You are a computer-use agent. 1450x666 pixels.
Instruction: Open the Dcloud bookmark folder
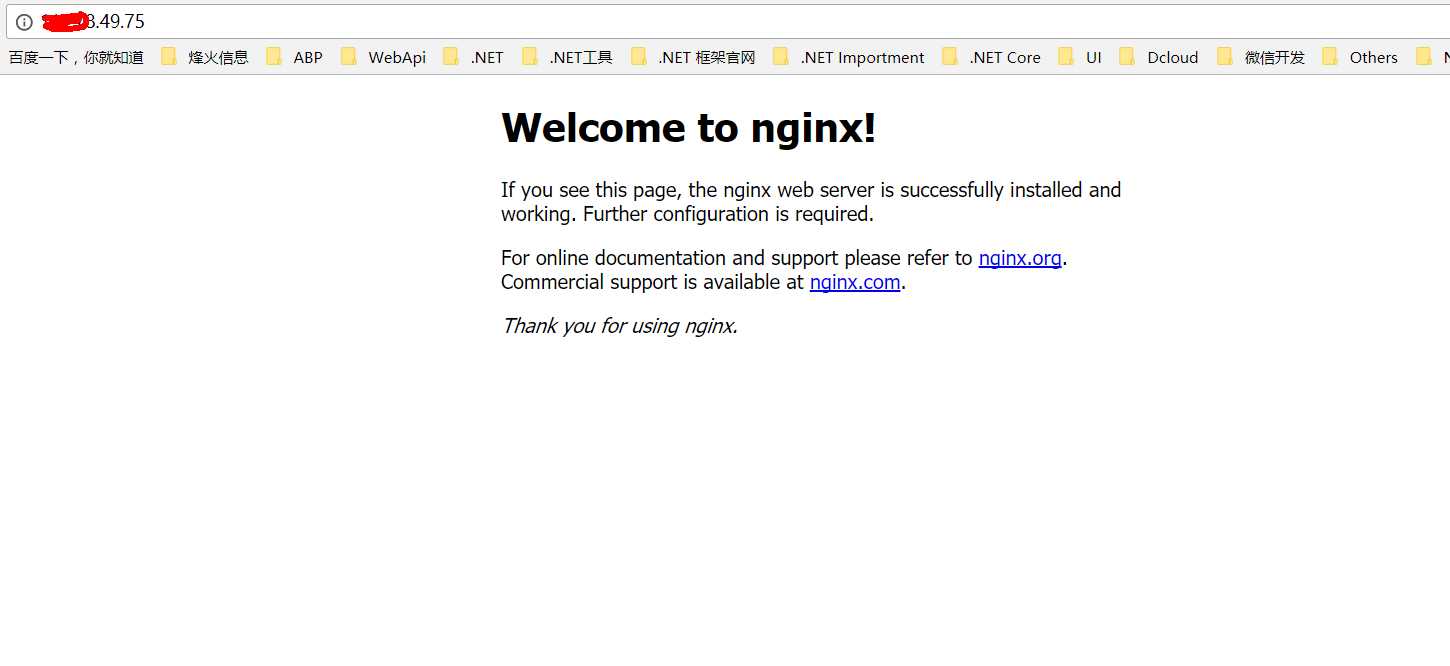point(1160,58)
